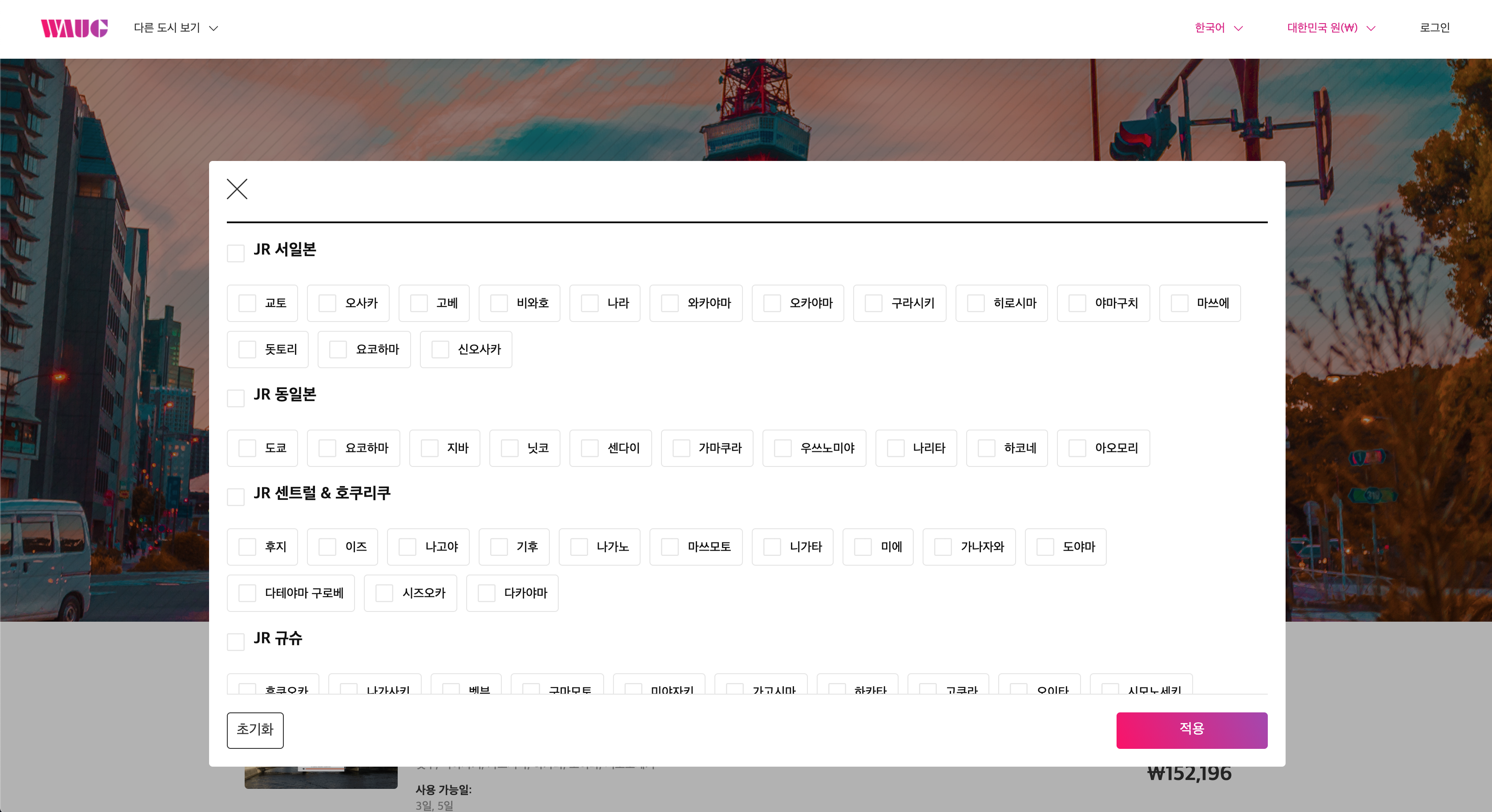Screen dimensions: 1492x812
Task: Tick the 신오사카 checkbox
Action: [440, 349]
